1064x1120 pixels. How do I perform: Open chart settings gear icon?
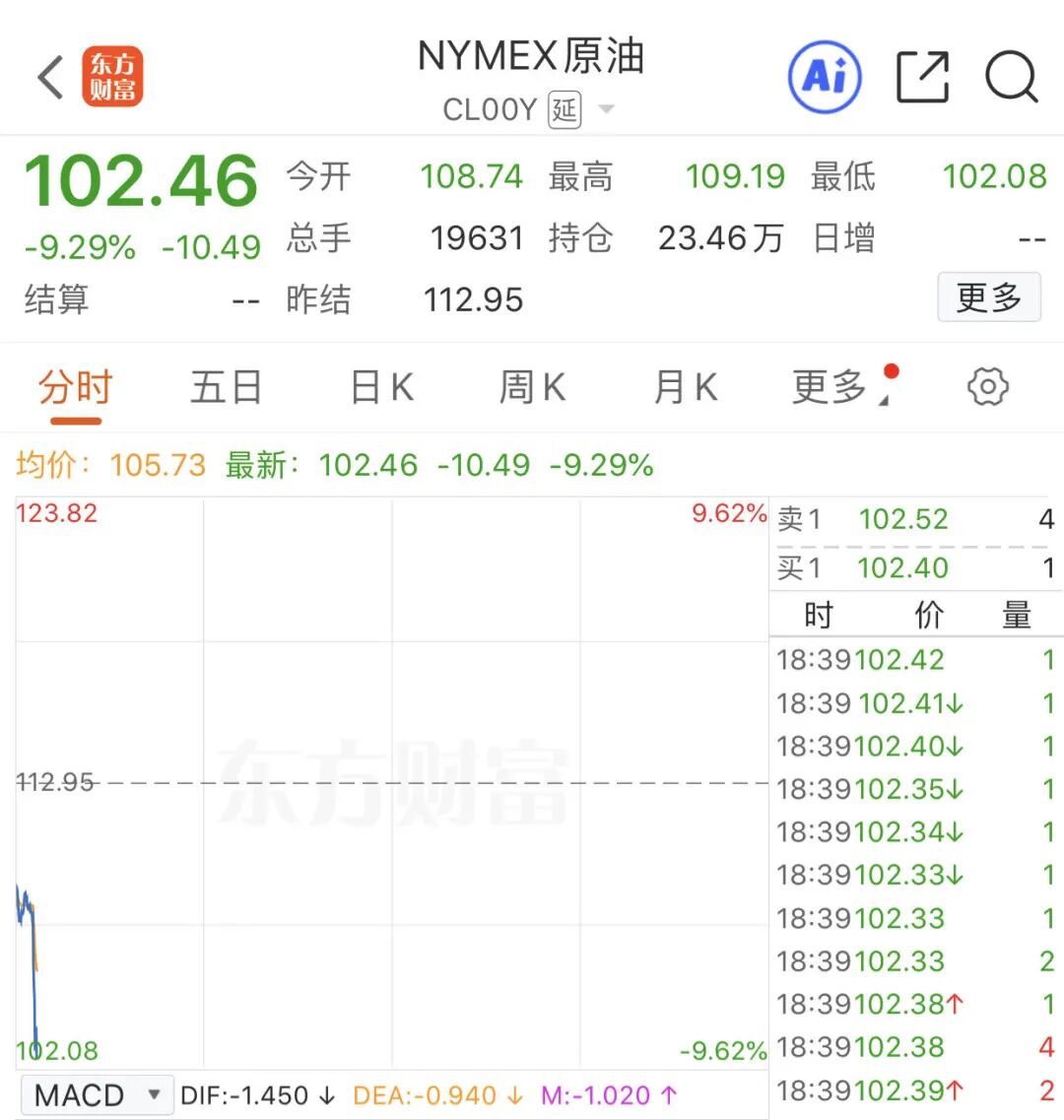point(987,387)
